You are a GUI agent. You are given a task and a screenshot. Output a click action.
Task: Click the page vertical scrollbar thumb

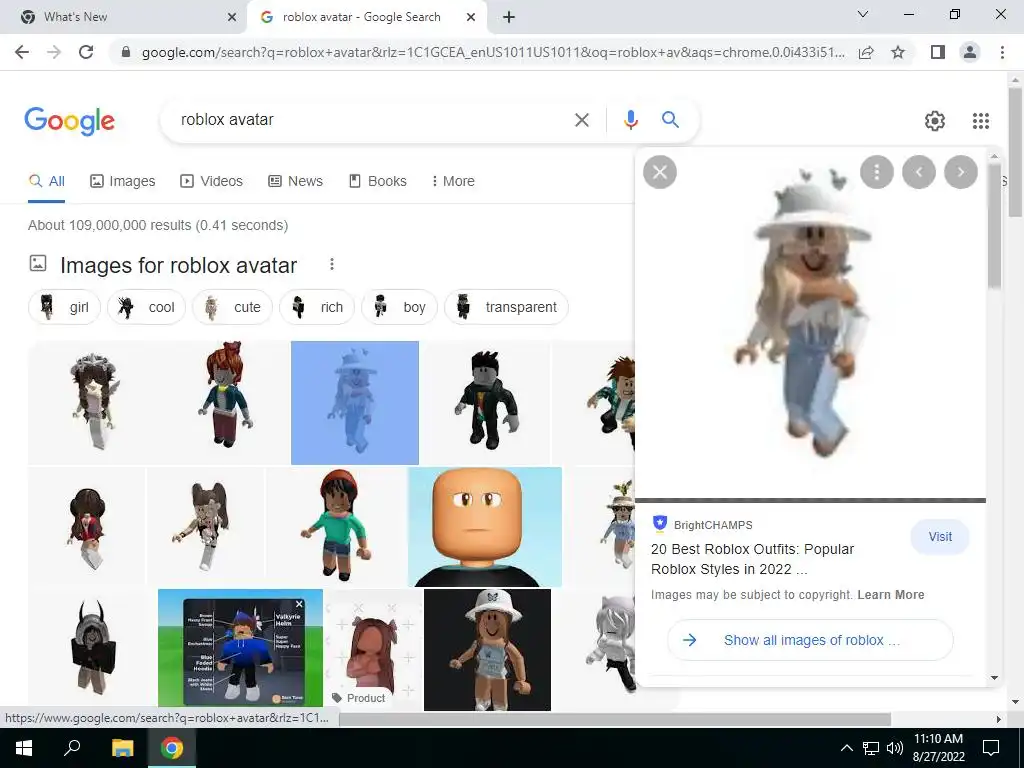1015,152
